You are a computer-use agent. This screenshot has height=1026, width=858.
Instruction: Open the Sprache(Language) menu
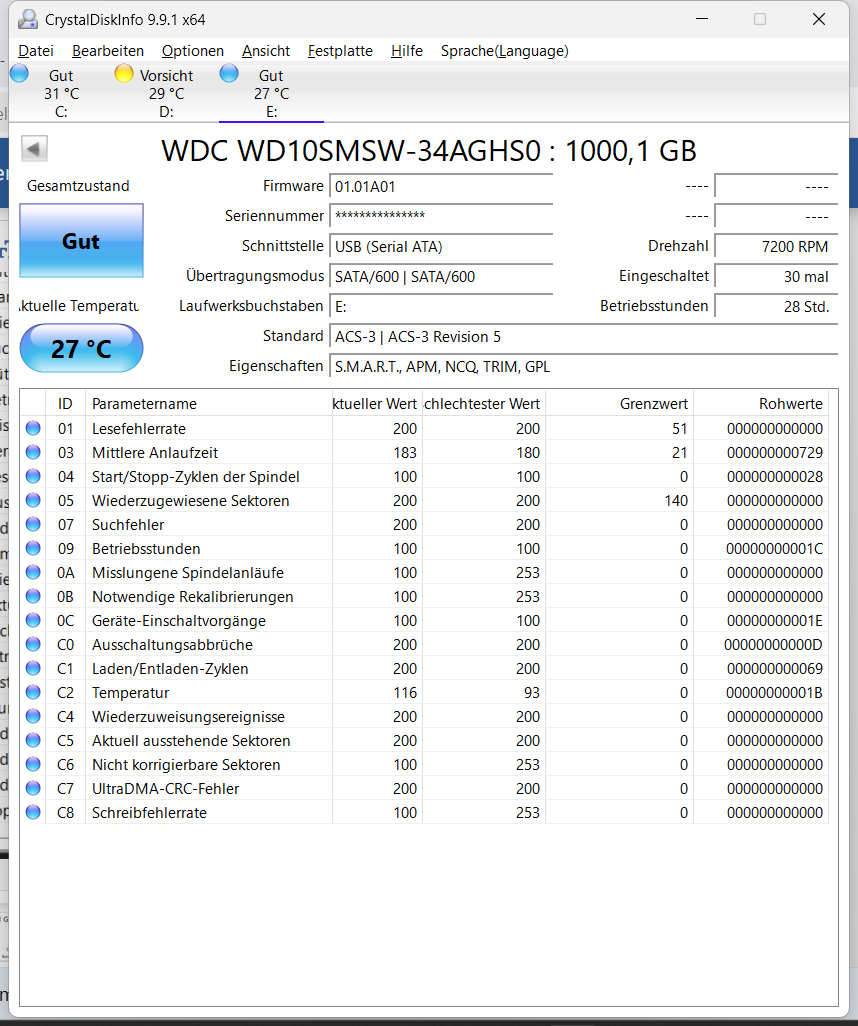505,51
